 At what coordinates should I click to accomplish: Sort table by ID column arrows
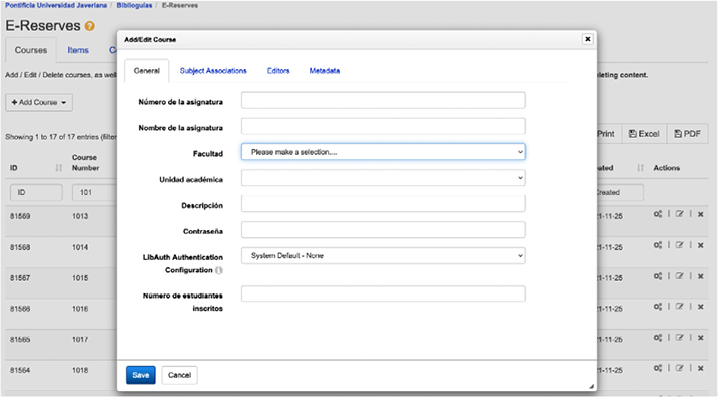59,168
